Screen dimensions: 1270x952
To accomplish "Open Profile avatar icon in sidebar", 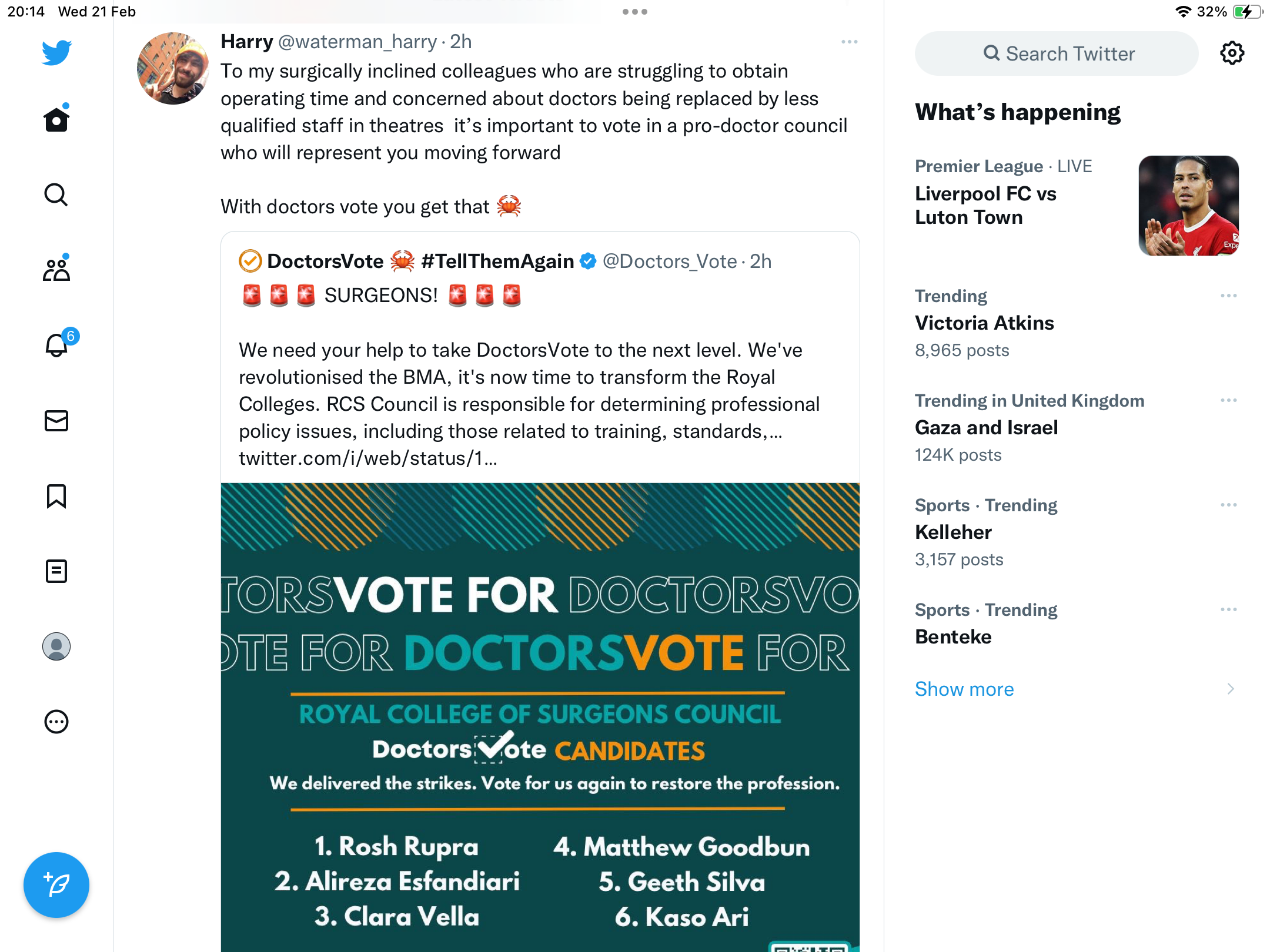I will (x=56, y=646).
